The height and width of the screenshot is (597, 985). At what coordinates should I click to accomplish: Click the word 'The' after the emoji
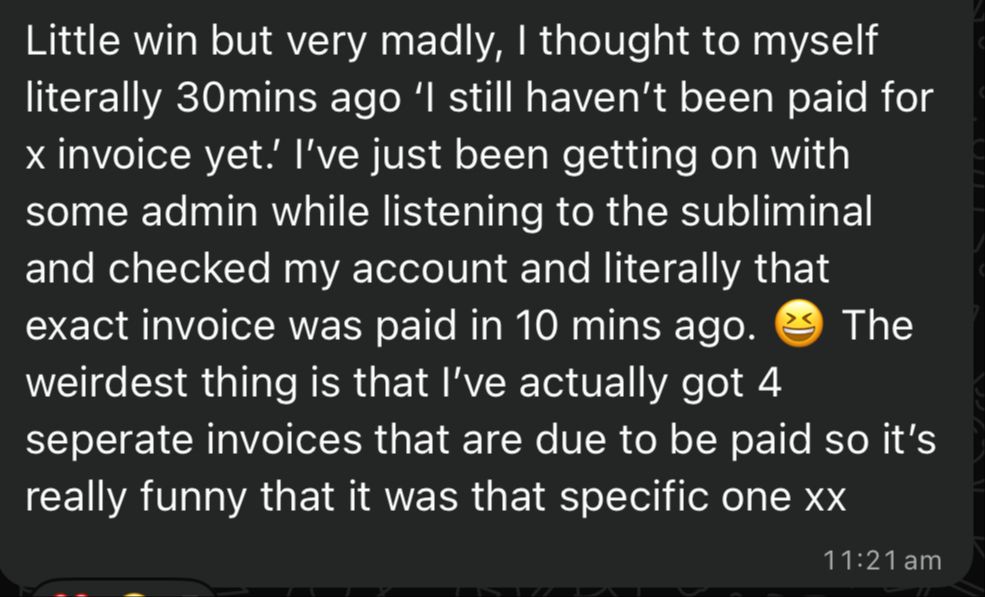click(x=877, y=325)
